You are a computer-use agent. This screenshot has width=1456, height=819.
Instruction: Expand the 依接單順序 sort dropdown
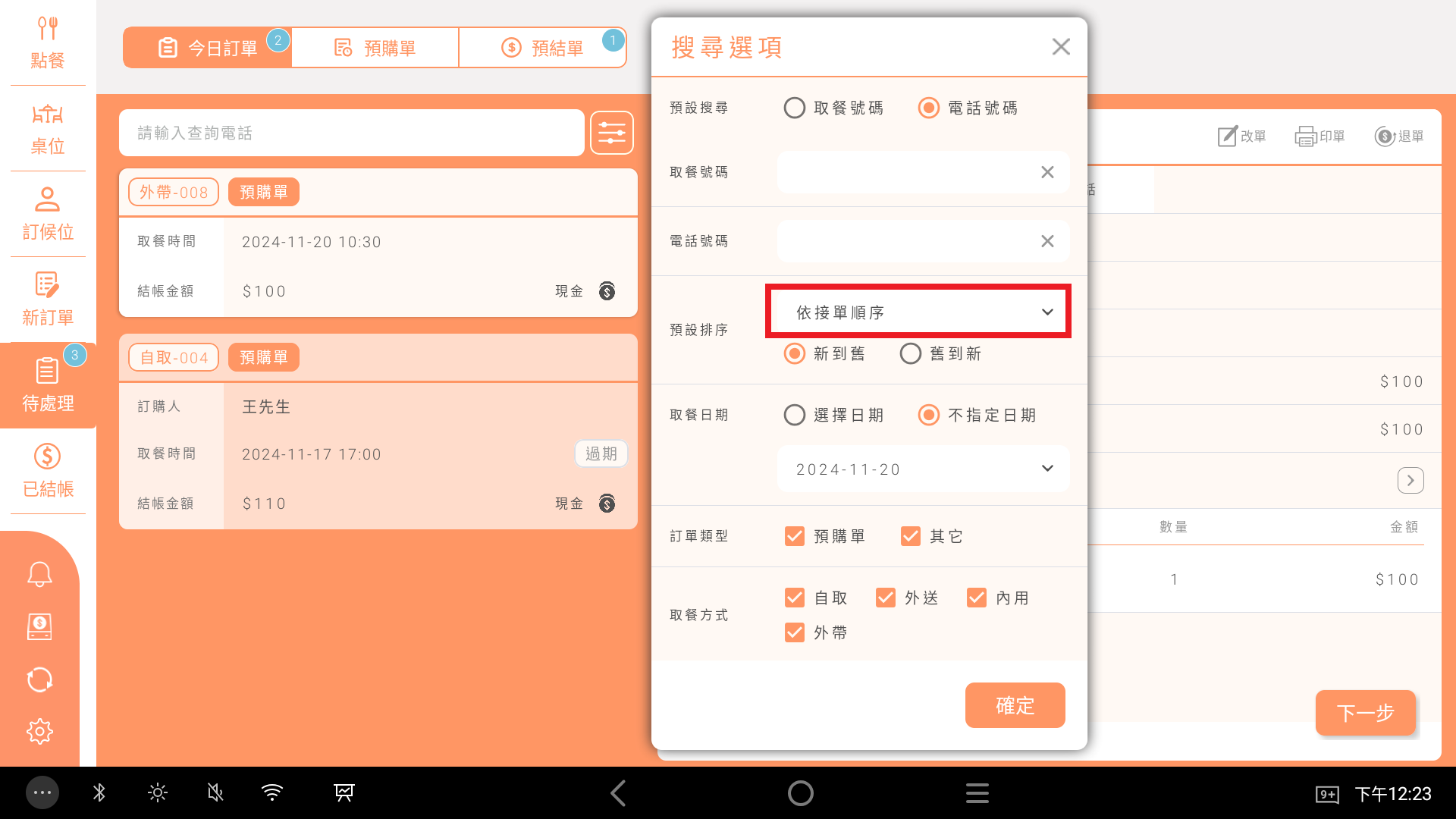click(x=918, y=312)
